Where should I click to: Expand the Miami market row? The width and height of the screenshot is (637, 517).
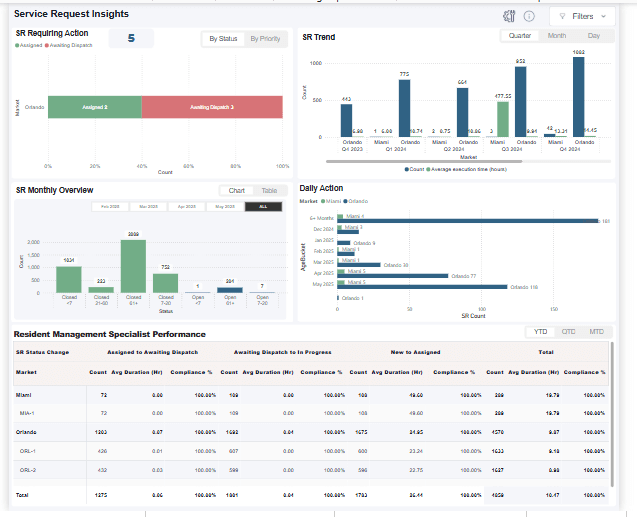[25, 396]
